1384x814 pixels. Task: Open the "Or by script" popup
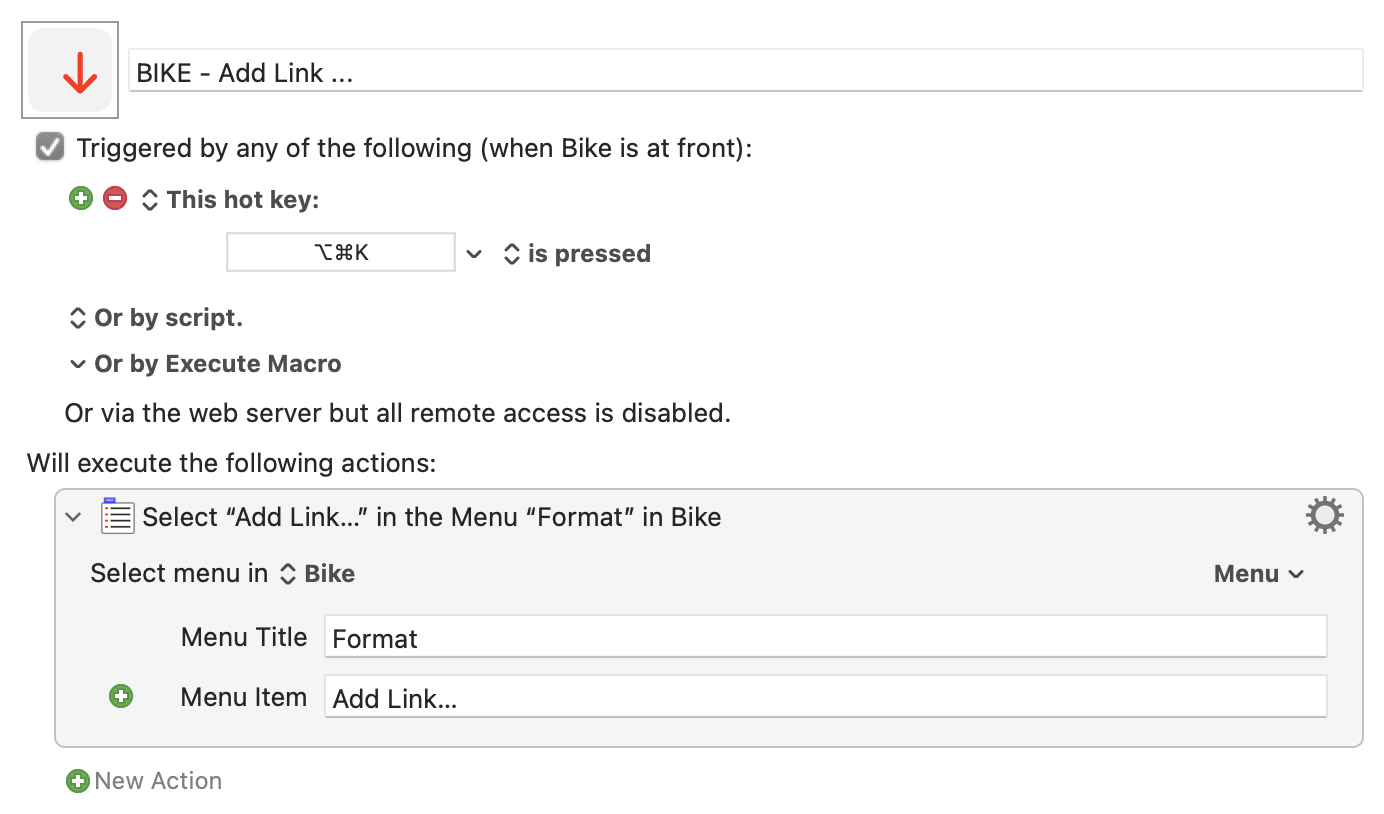point(155,318)
